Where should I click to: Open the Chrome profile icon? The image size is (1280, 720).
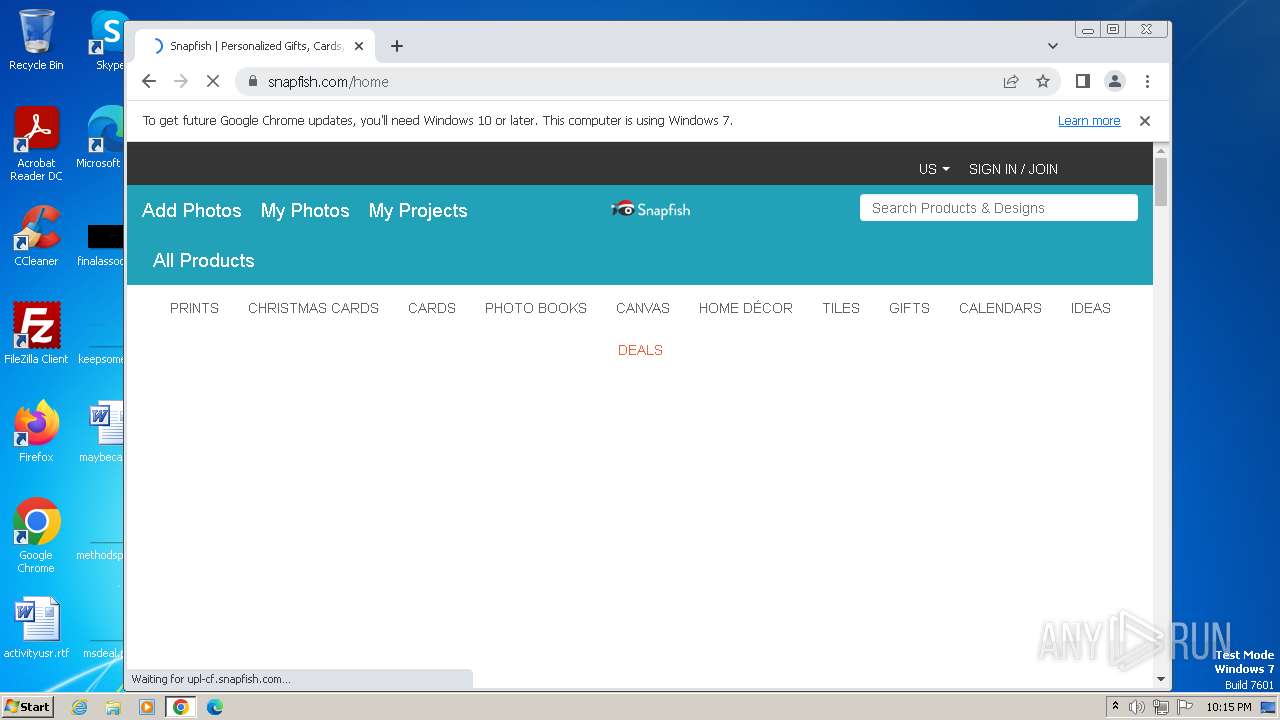click(x=1115, y=82)
